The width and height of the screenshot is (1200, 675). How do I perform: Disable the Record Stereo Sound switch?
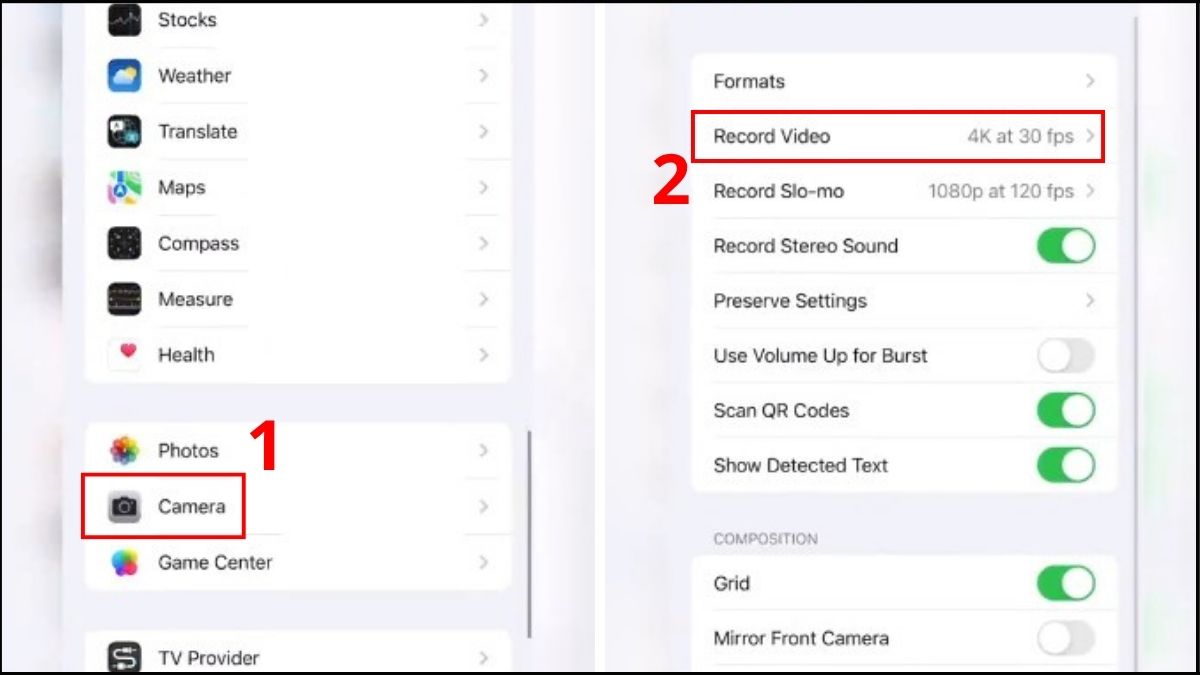coord(1065,246)
